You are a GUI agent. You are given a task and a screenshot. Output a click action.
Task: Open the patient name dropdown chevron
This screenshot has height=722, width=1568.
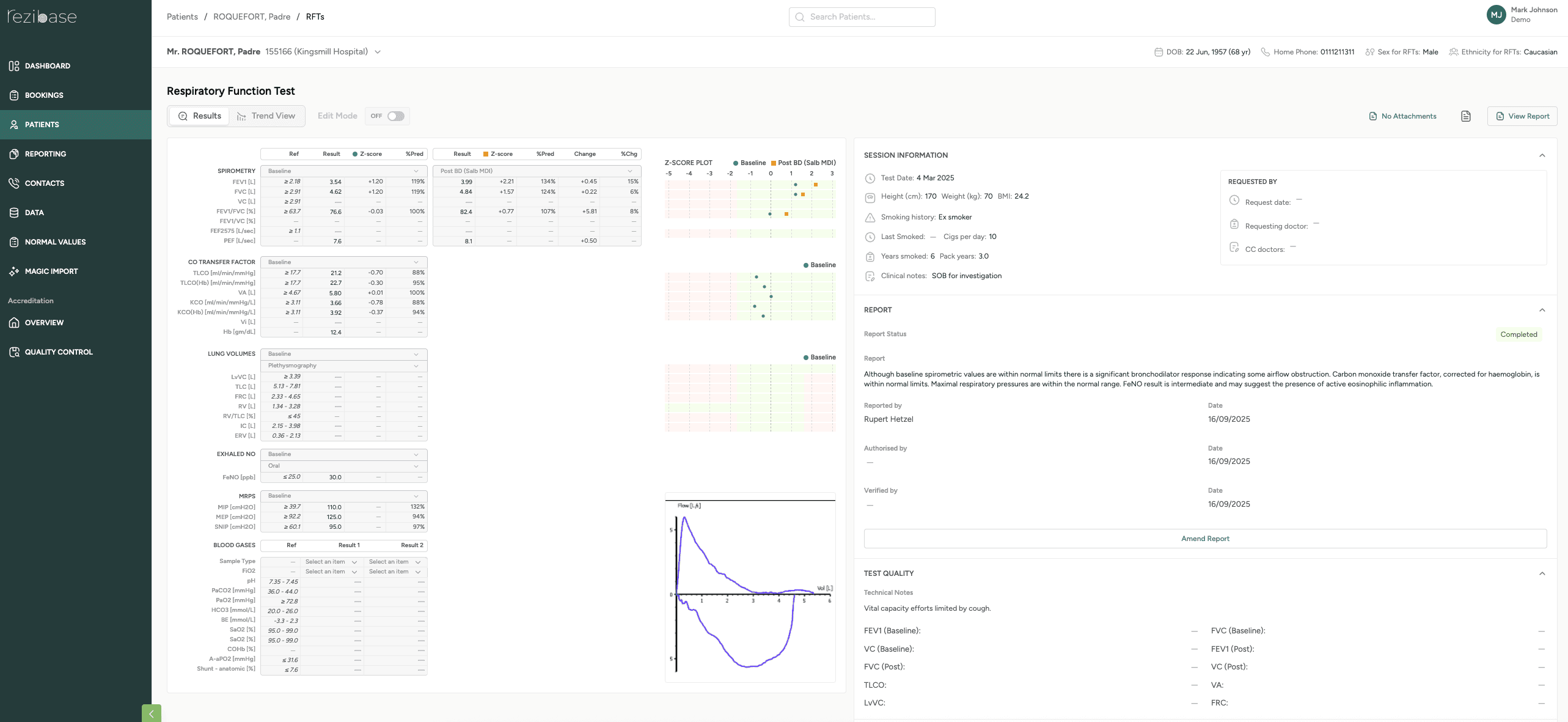click(x=378, y=52)
